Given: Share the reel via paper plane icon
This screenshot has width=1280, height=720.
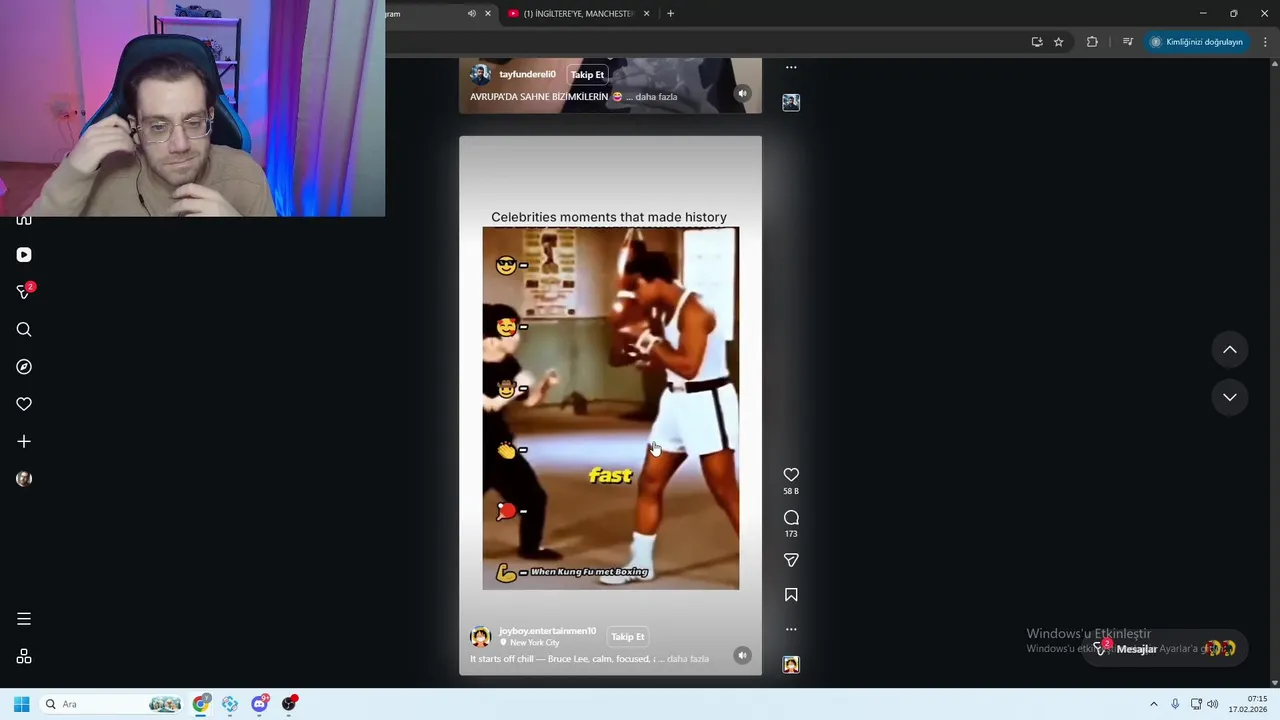Looking at the screenshot, I should coord(791,560).
